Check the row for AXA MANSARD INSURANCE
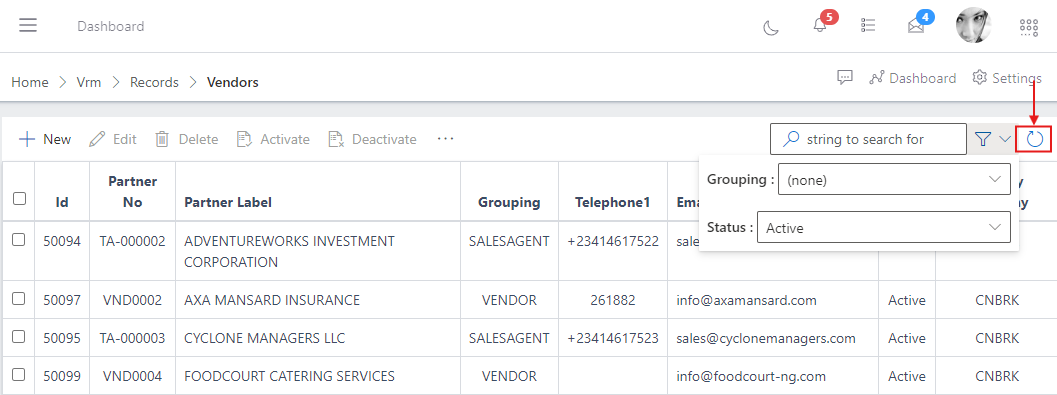 click(x=19, y=298)
